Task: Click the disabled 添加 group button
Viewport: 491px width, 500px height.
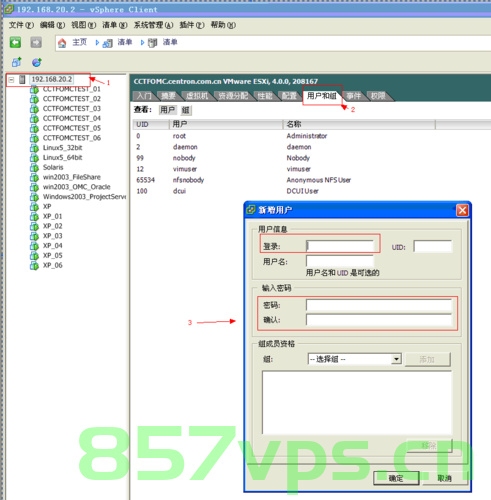Action: 427,359
